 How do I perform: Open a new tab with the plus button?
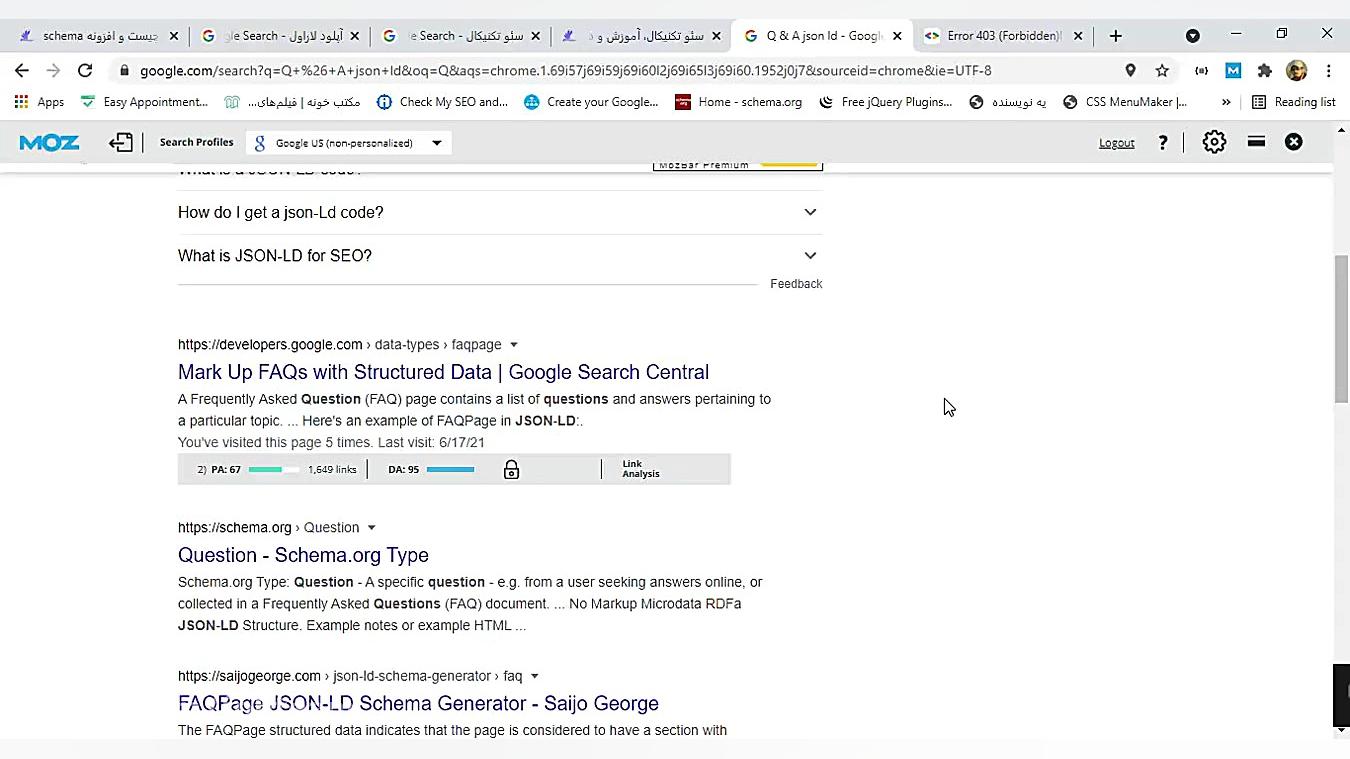pyautogui.click(x=1115, y=36)
